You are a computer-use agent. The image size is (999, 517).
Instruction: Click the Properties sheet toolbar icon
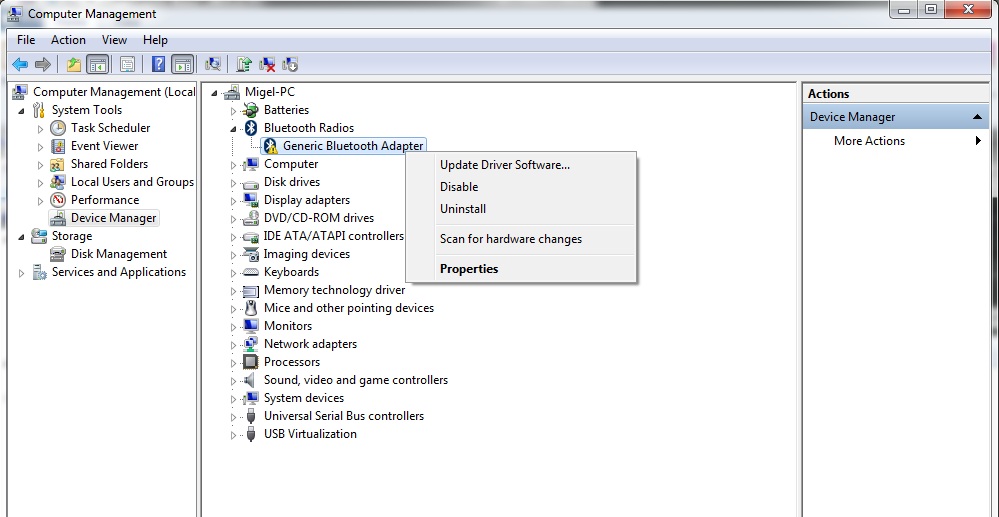(x=127, y=64)
